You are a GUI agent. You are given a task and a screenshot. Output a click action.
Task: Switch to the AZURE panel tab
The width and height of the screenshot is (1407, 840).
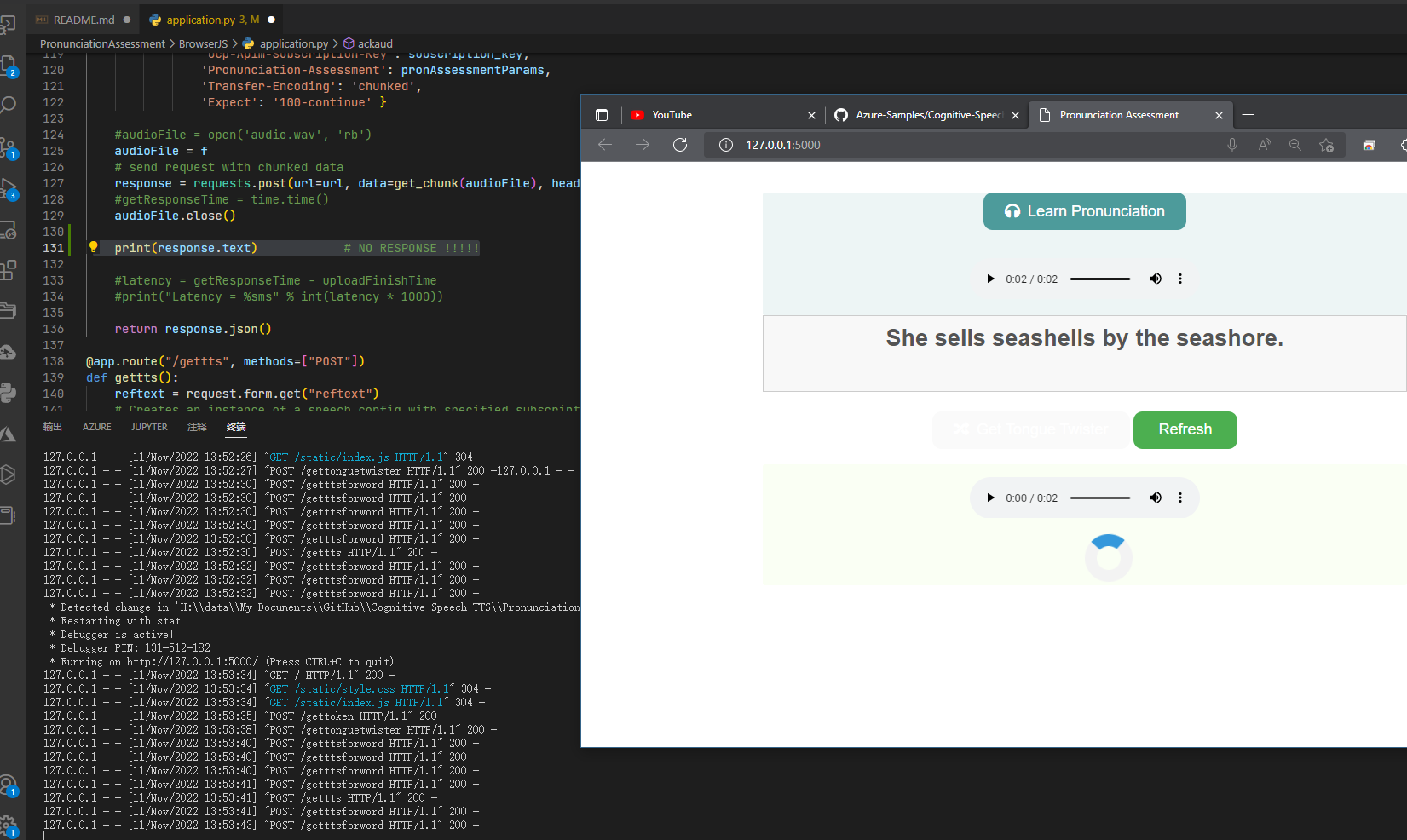click(x=96, y=427)
